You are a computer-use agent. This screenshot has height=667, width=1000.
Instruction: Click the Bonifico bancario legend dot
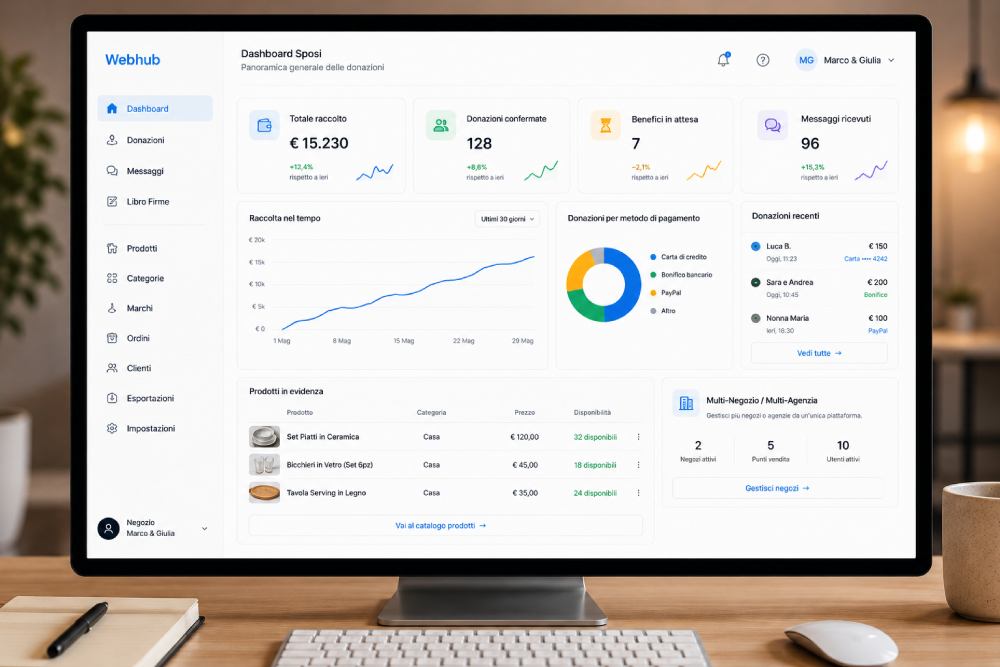tap(653, 275)
